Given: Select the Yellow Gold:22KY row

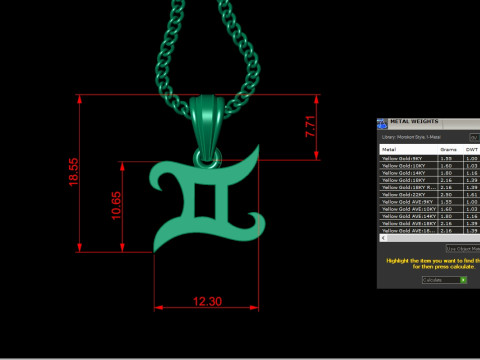Looking at the screenshot, I should tap(430, 195).
